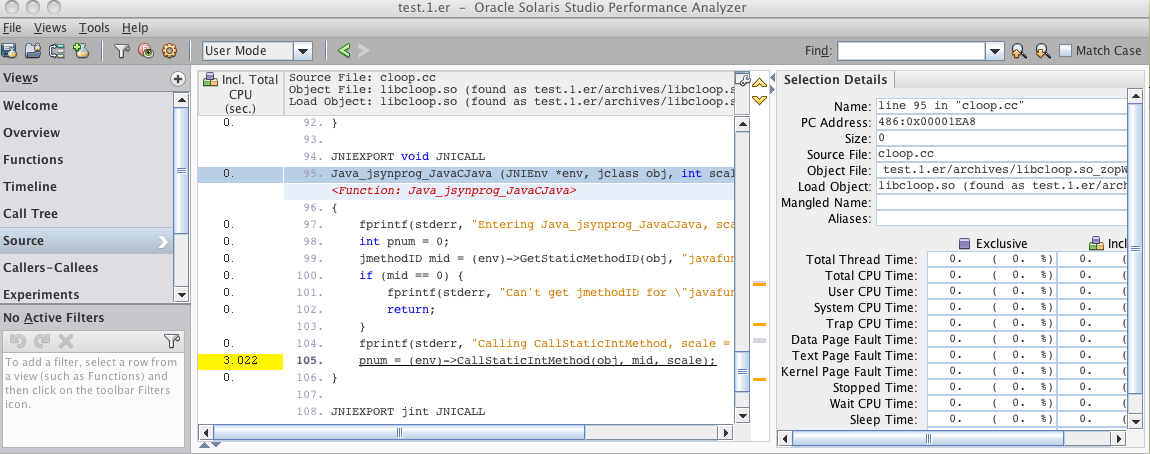Click Views list scrollbar down arrow
This screenshot has height=454, width=1150.
coord(181,294)
